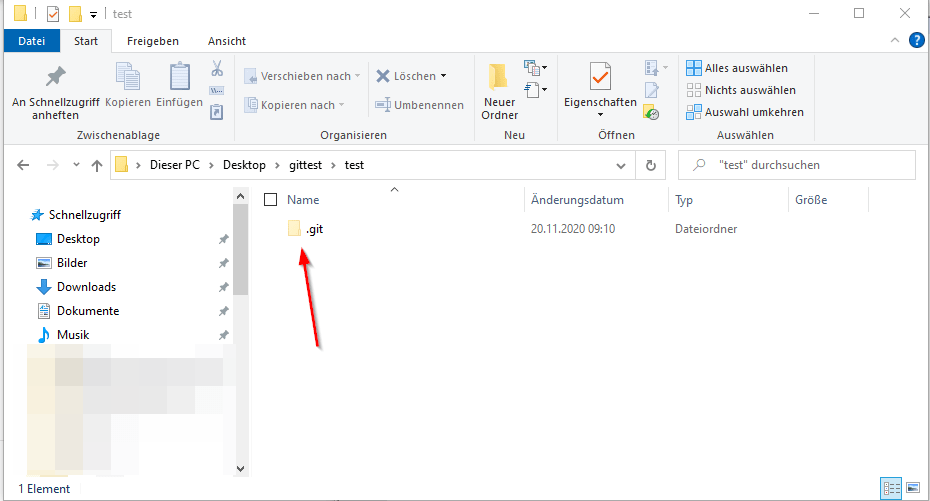
Task: Click the refresh button next to address bar
Action: click(651, 165)
